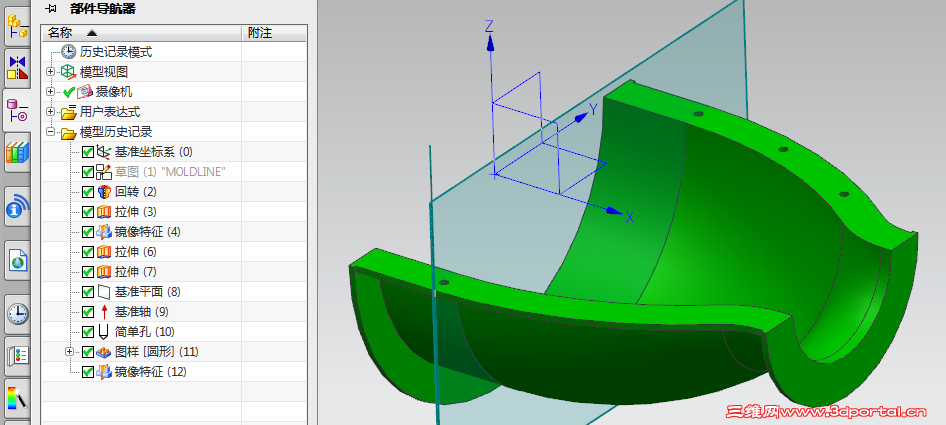Open the Reuse Library books tab
Image resolution: width=946 pixels, height=425 pixels.
pos(18,152)
